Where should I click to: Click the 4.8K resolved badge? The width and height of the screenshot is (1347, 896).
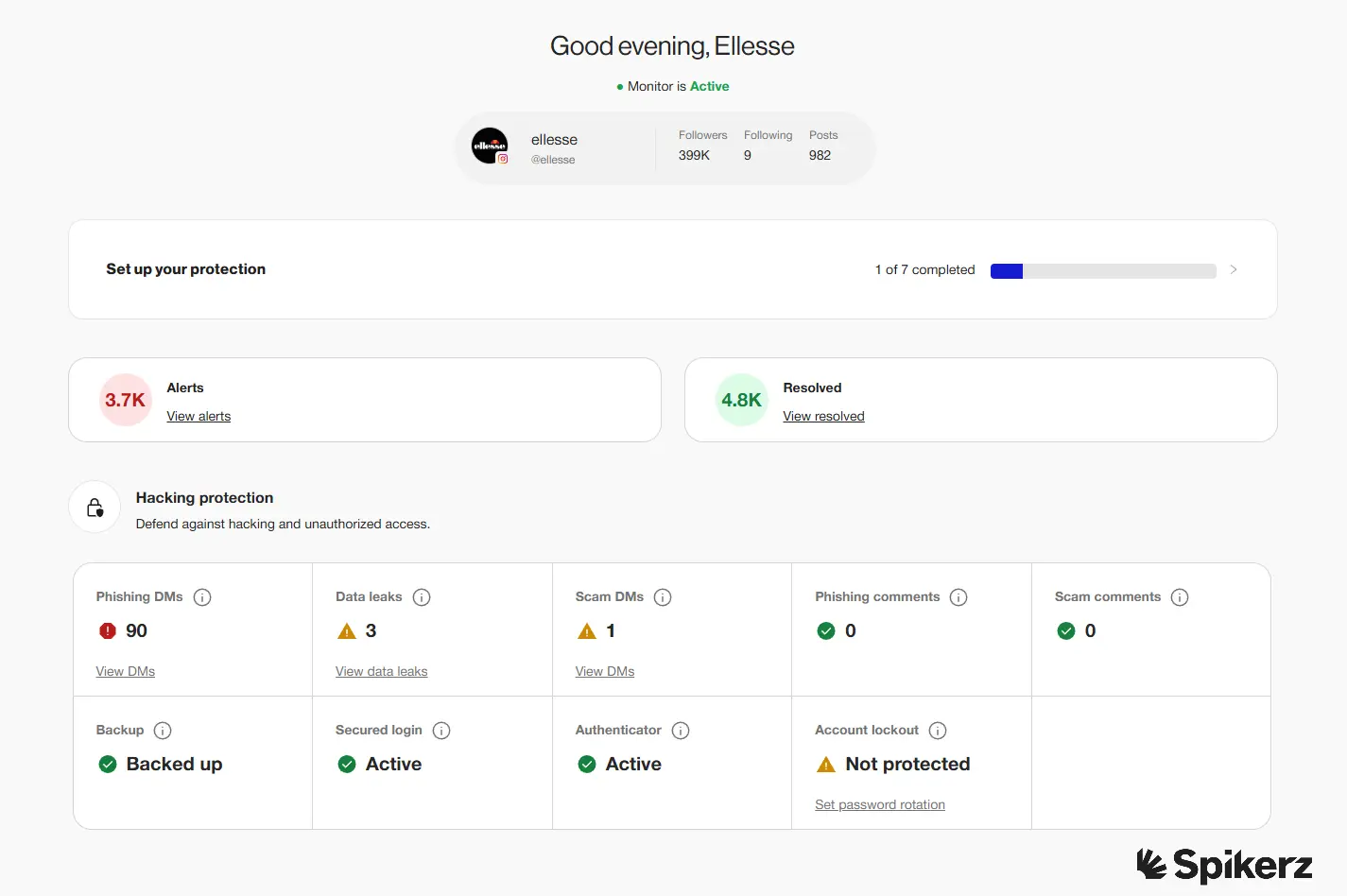tap(741, 400)
